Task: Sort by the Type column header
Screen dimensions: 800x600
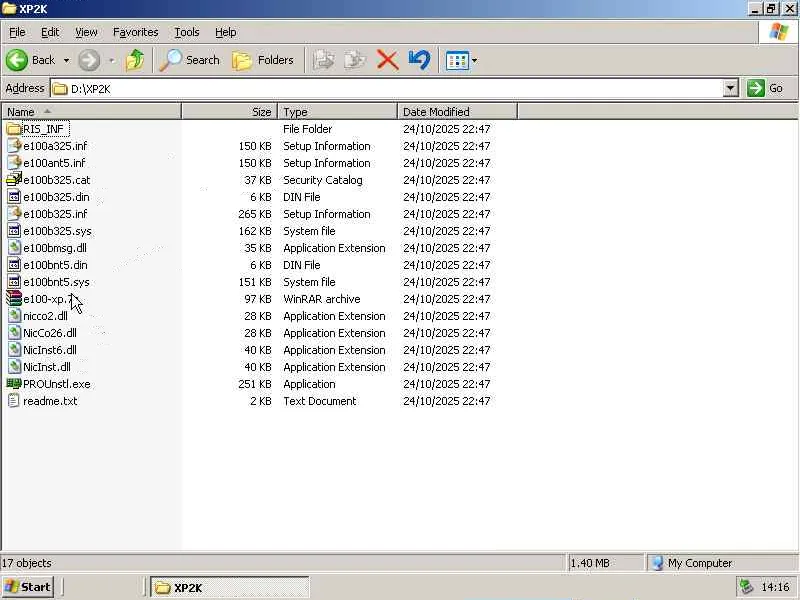Action: point(338,112)
